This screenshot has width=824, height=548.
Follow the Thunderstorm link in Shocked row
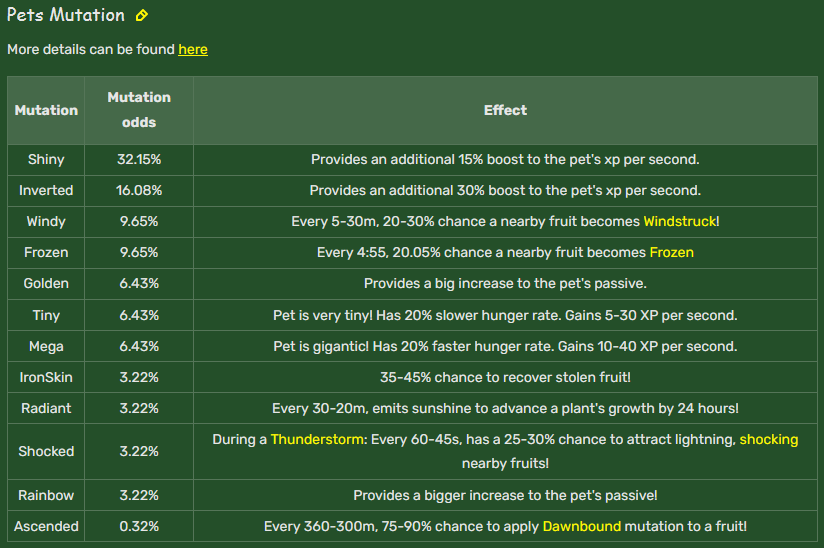(x=317, y=439)
